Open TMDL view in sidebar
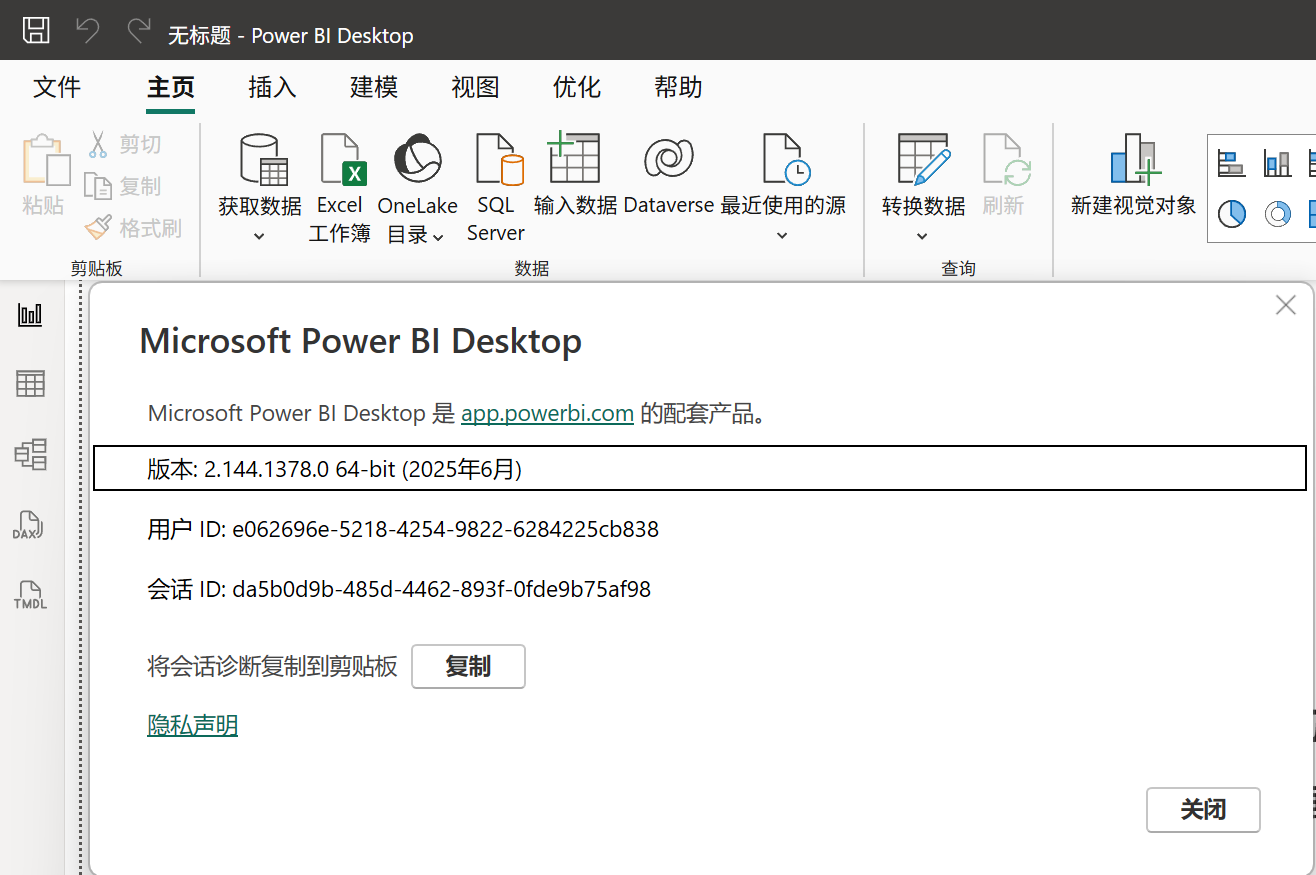Viewport: 1316px width, 875px height. pos(30,595)
